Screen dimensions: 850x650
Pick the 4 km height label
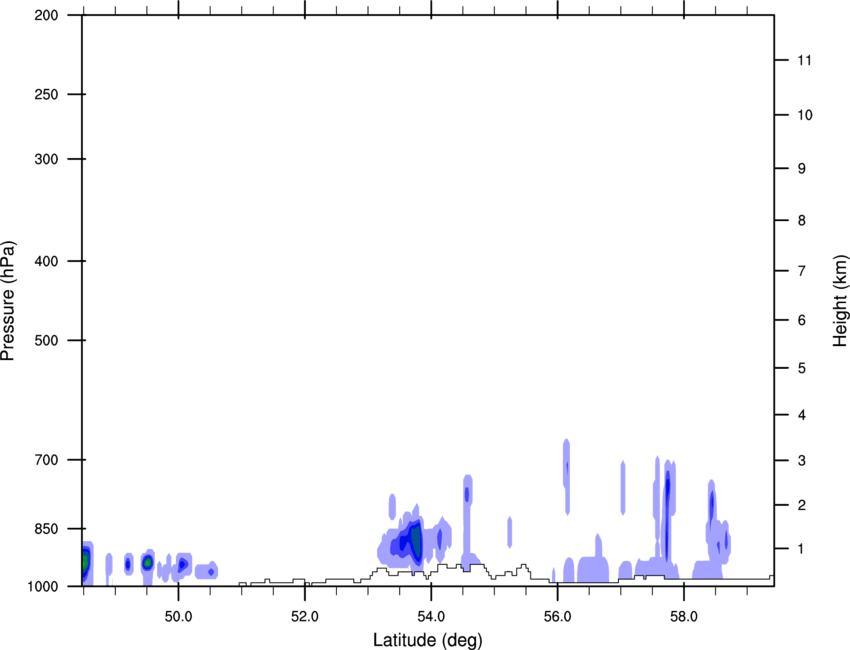[x=802, y=415]
